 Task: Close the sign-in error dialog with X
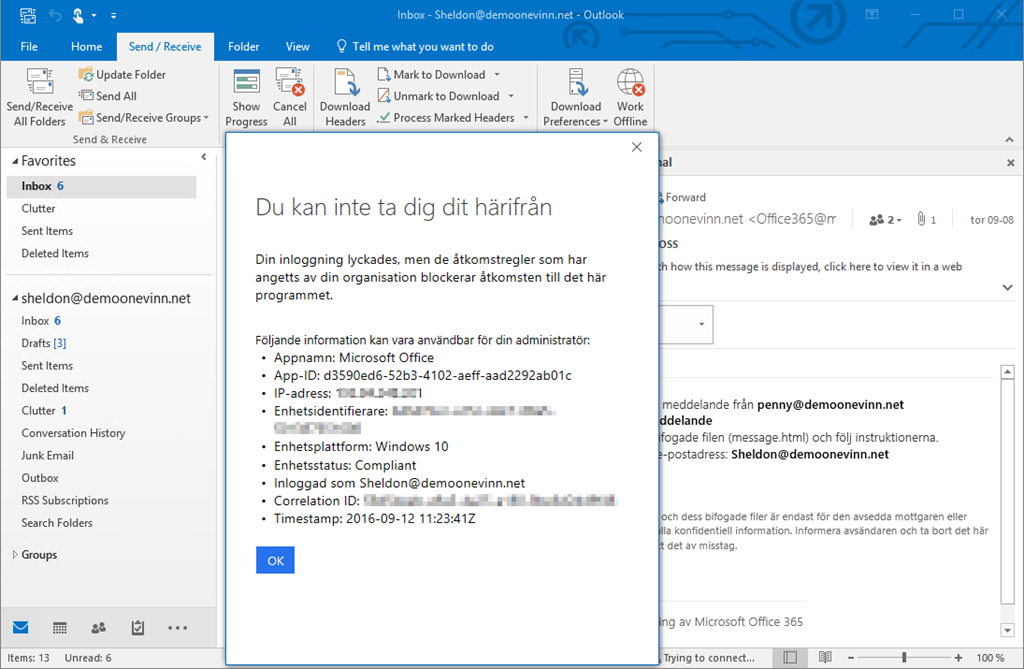tap(637, 147)
